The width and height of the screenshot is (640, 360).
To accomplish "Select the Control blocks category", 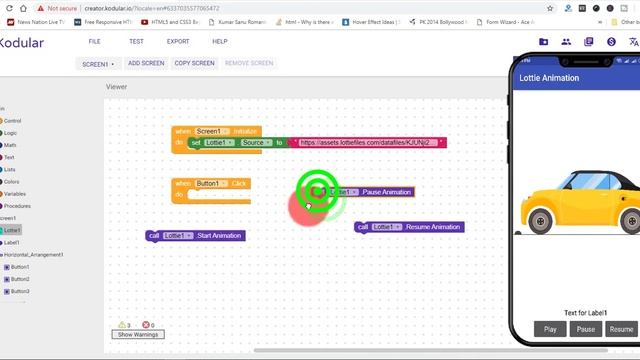I will (11, 121).
